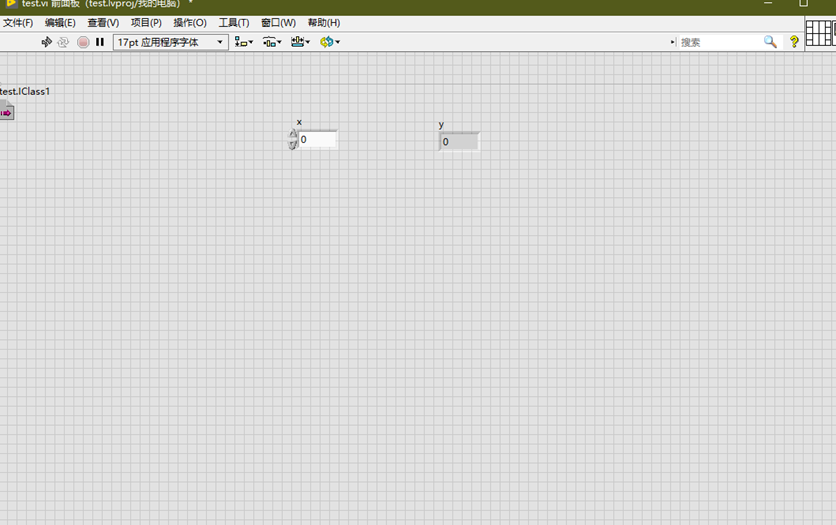The image size is (836, 525).
Task: Select the connector pane grid
Action: (820, 33)
